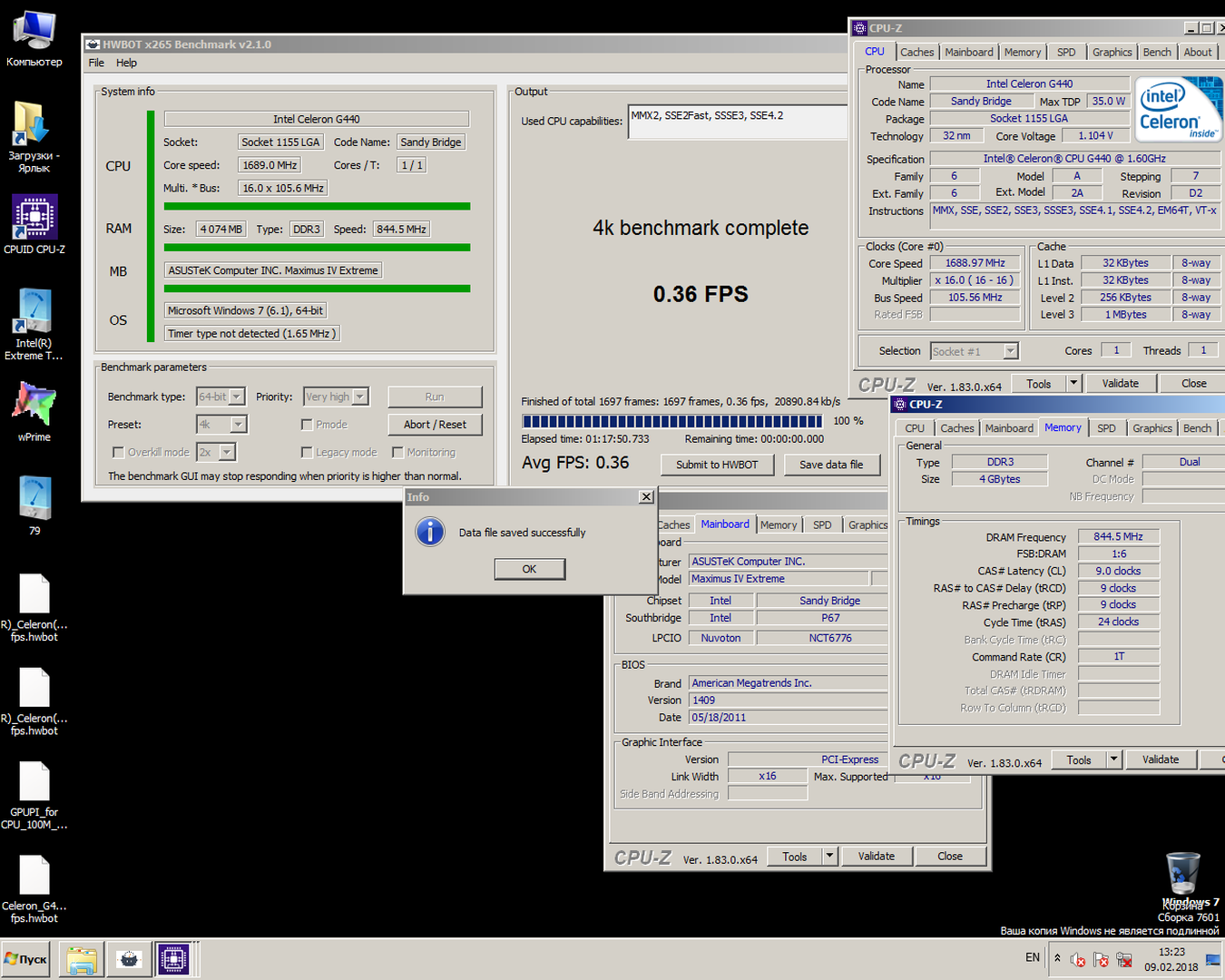Click the BIOS Version 1409 value
Screen dimensions: 1225x980
[x=788, y=701]
